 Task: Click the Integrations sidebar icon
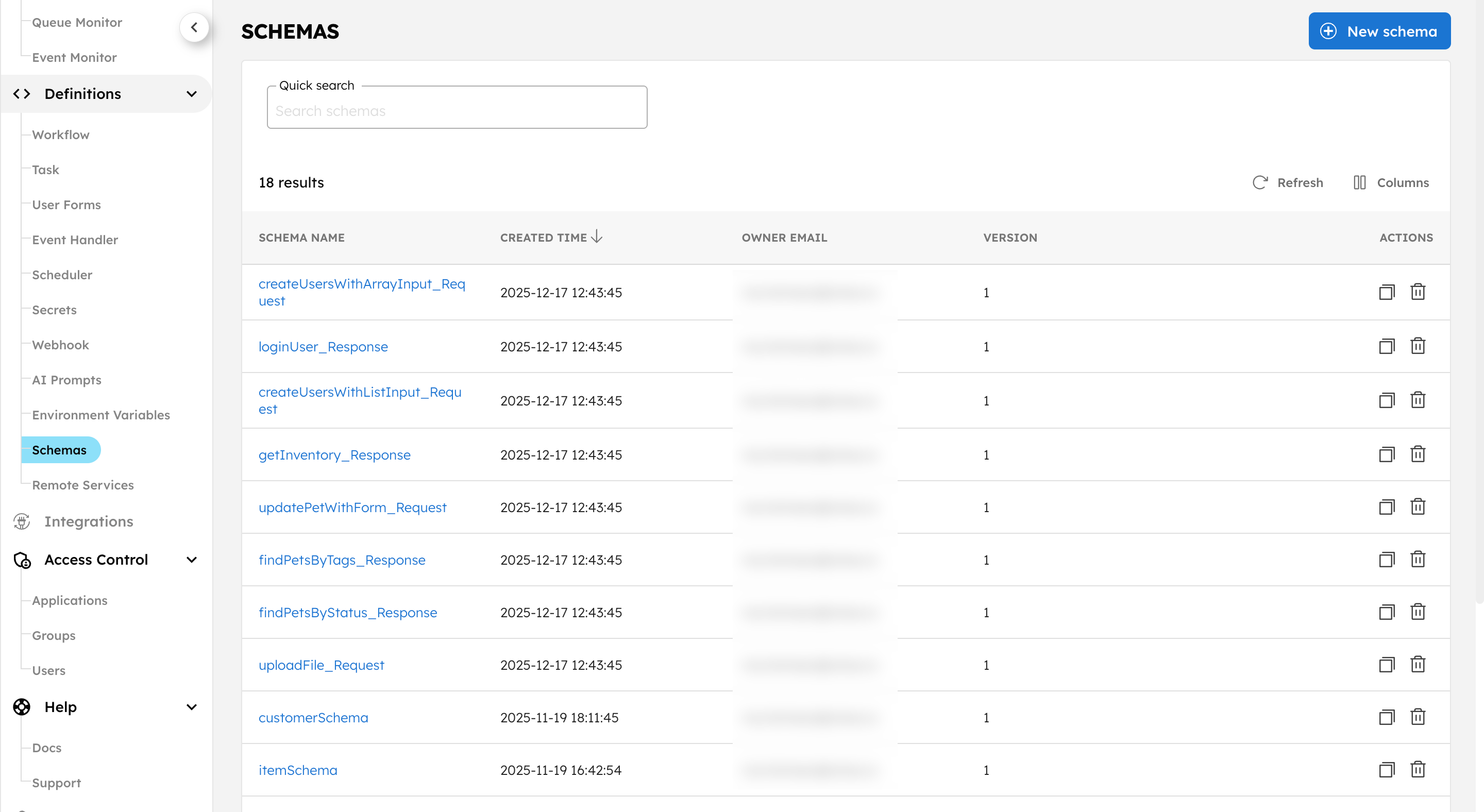(x=21, y=521)
